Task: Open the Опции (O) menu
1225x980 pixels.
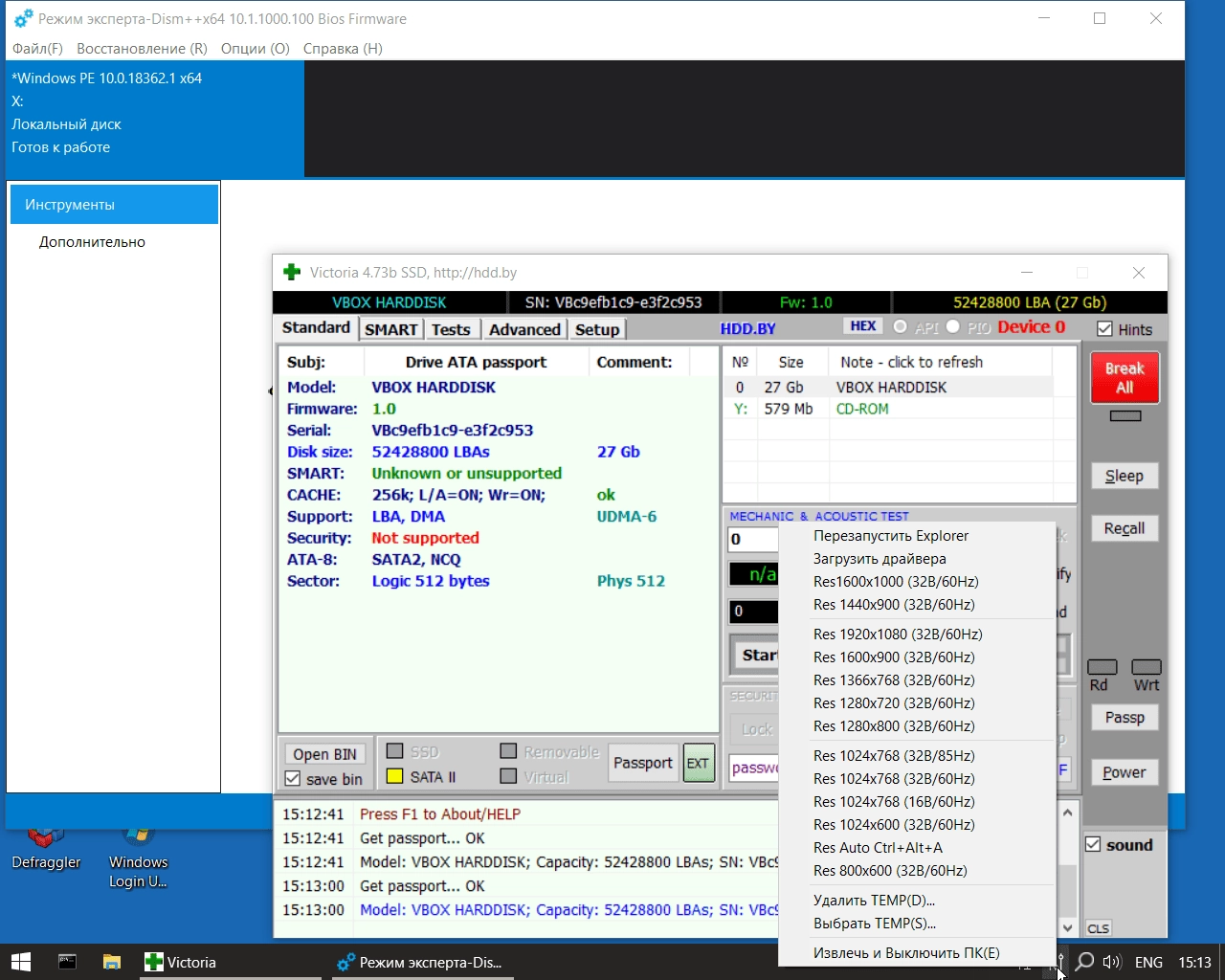Action: pos(255,48)
